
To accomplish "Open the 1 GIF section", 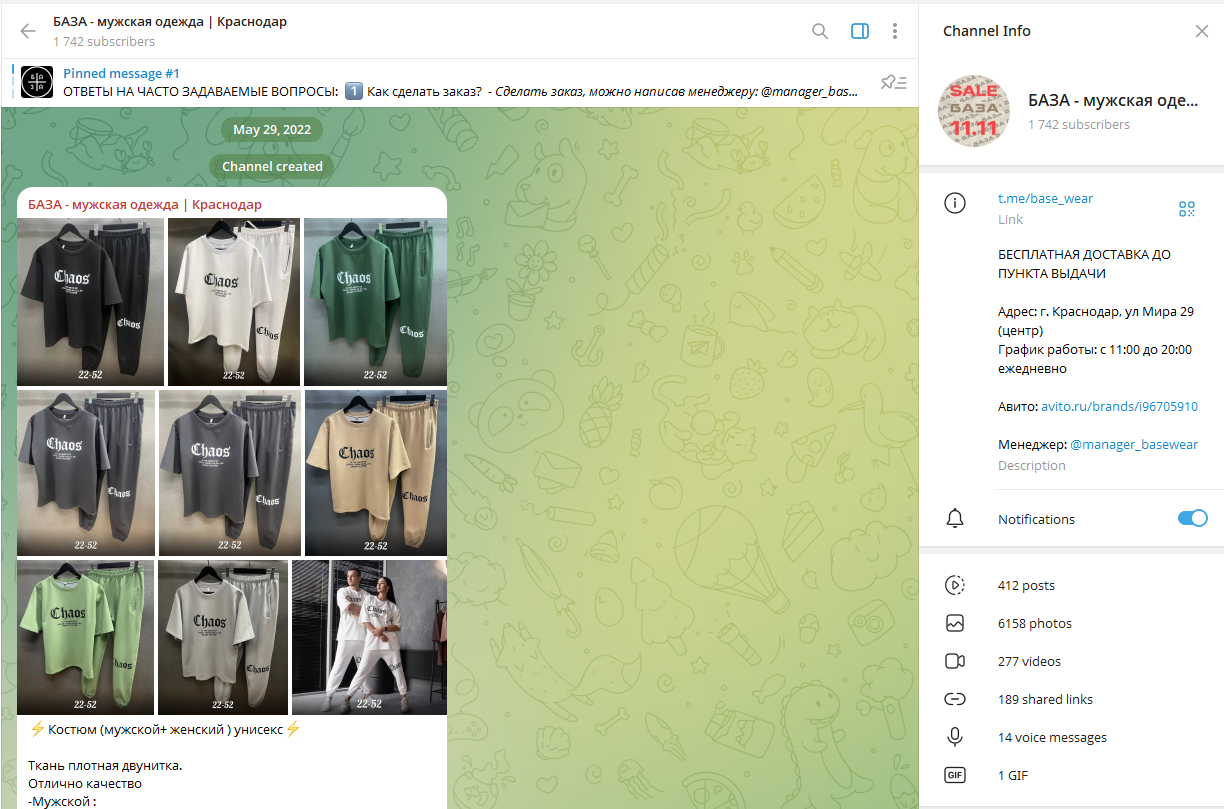I will [1012, 776].
